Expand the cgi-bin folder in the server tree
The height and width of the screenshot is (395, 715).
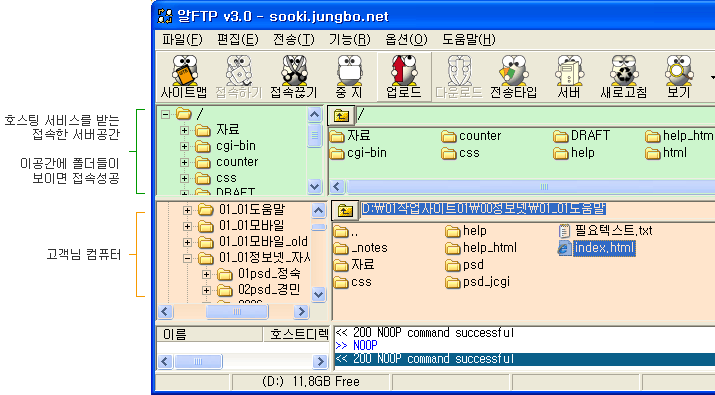(184, 146)
